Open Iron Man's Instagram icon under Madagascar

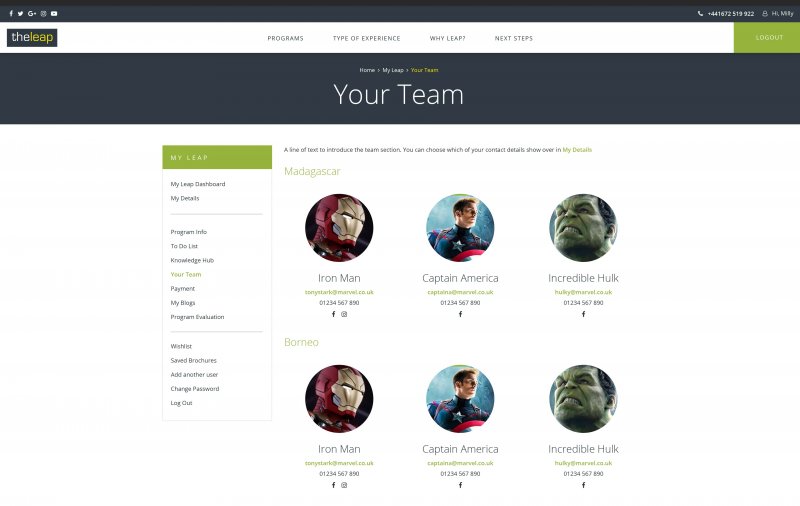click(345, 314)
